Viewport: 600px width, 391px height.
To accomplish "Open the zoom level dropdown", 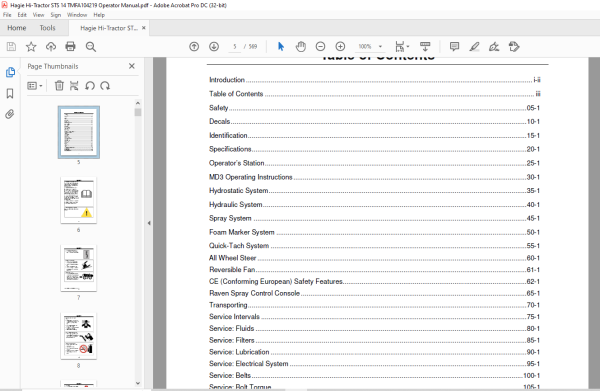I will click(x=380, y=47).
